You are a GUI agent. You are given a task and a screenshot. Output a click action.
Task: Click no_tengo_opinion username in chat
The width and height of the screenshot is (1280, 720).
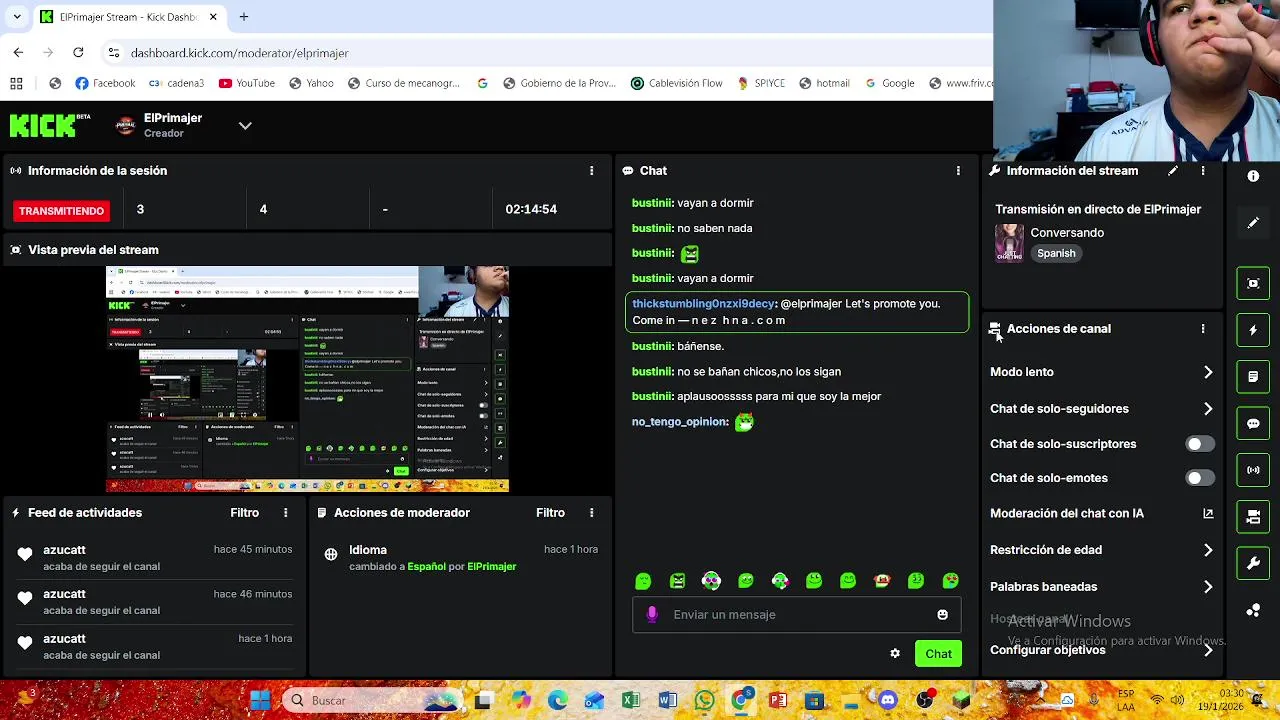(680, 422)
